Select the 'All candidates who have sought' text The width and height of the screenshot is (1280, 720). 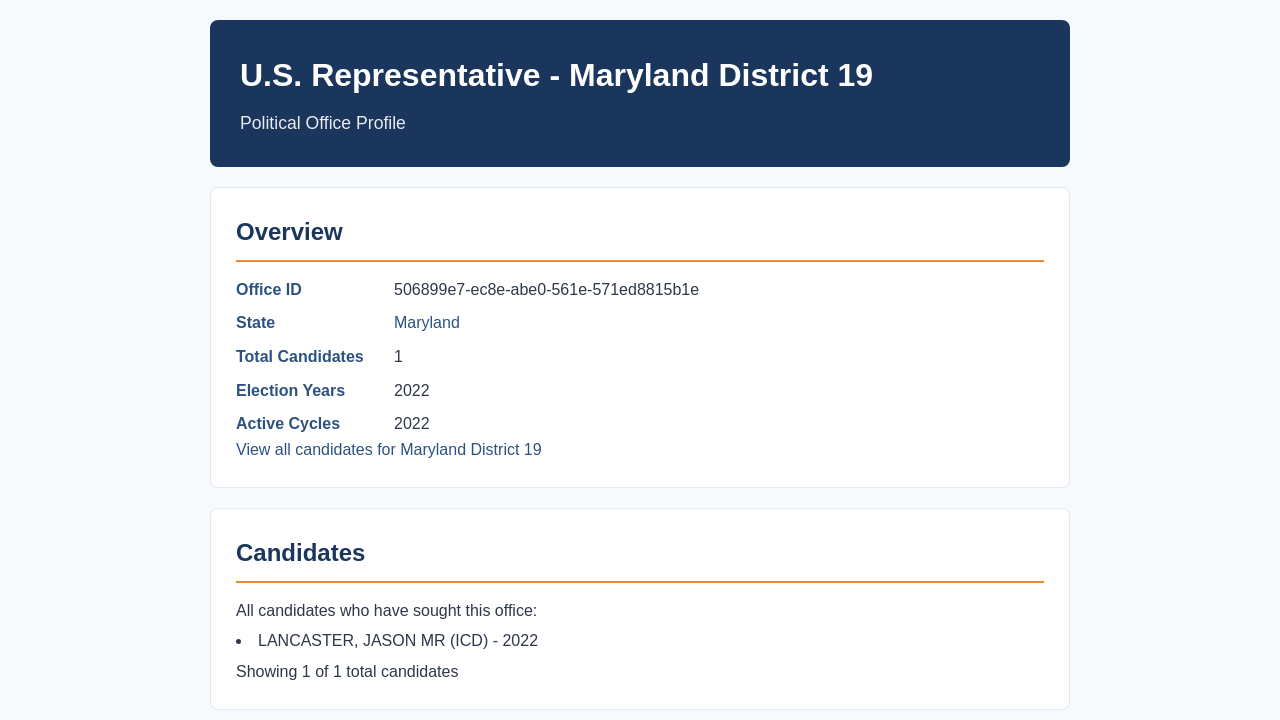pos(386,611)
